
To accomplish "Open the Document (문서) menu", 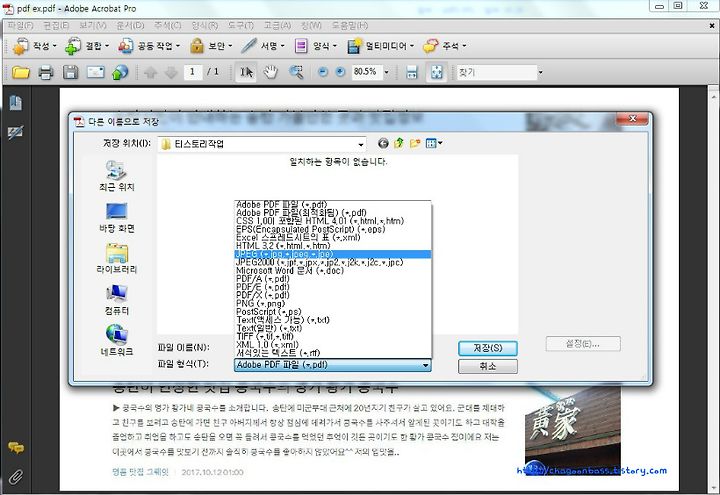I will (130, 25).
